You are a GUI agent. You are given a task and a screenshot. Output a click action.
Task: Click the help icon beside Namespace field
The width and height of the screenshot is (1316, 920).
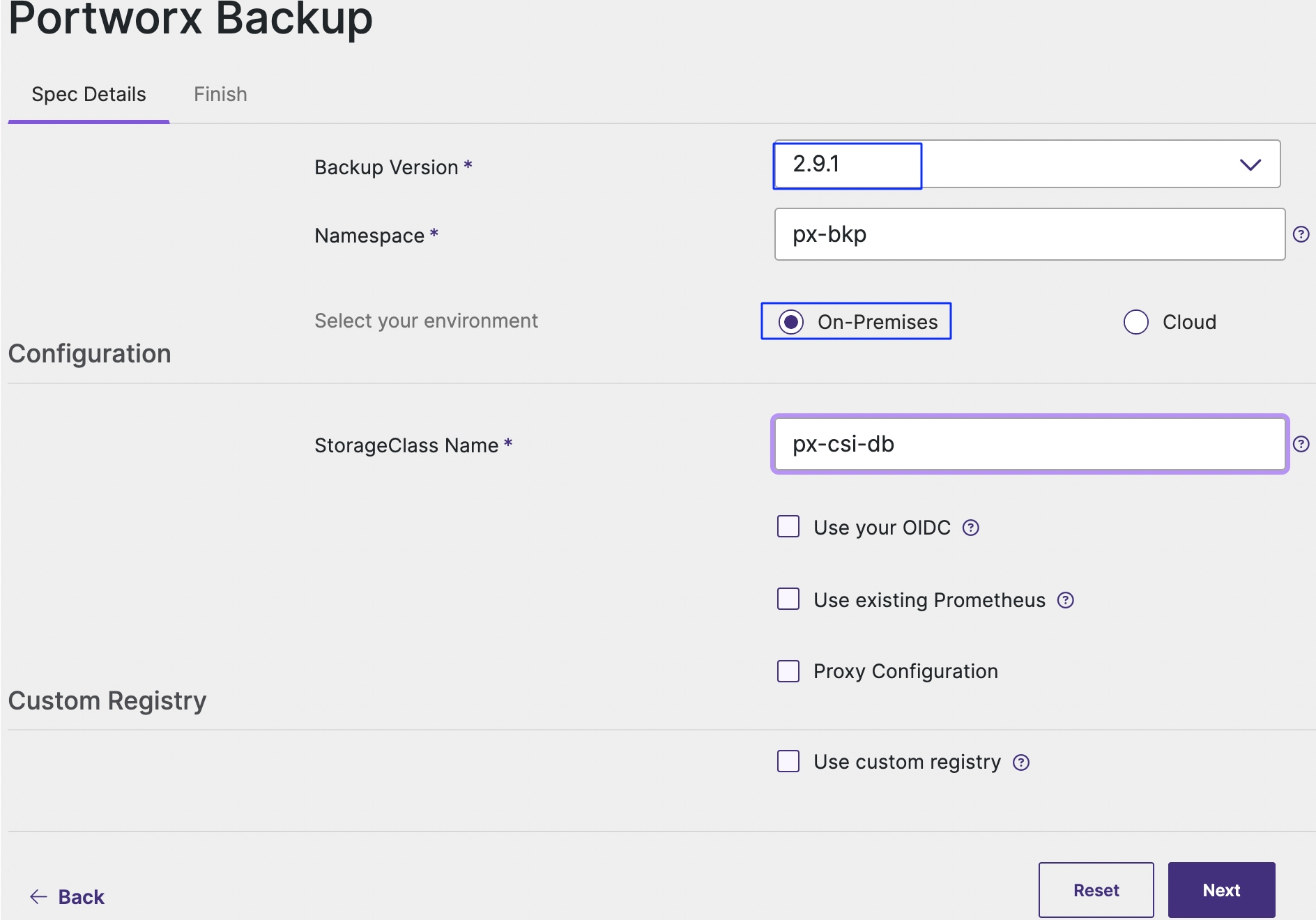1301,234
